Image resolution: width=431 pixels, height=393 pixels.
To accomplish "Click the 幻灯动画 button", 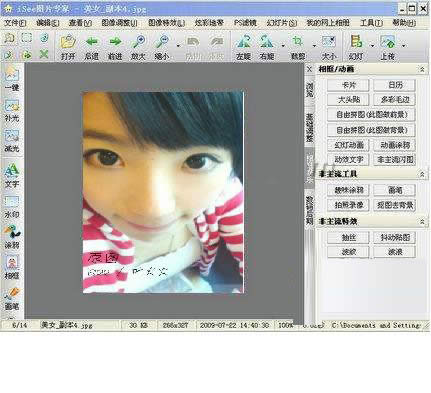I will pos(348,145).
